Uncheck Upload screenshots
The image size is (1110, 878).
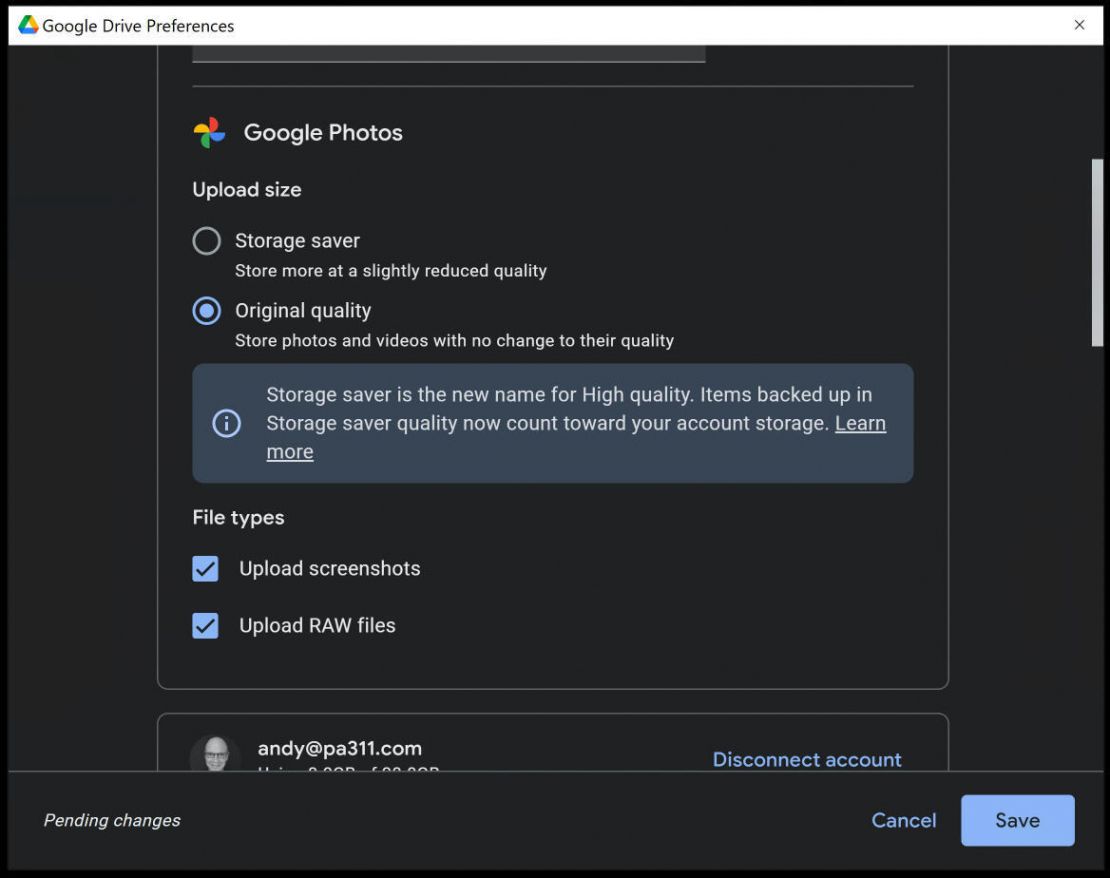point(205,568)
